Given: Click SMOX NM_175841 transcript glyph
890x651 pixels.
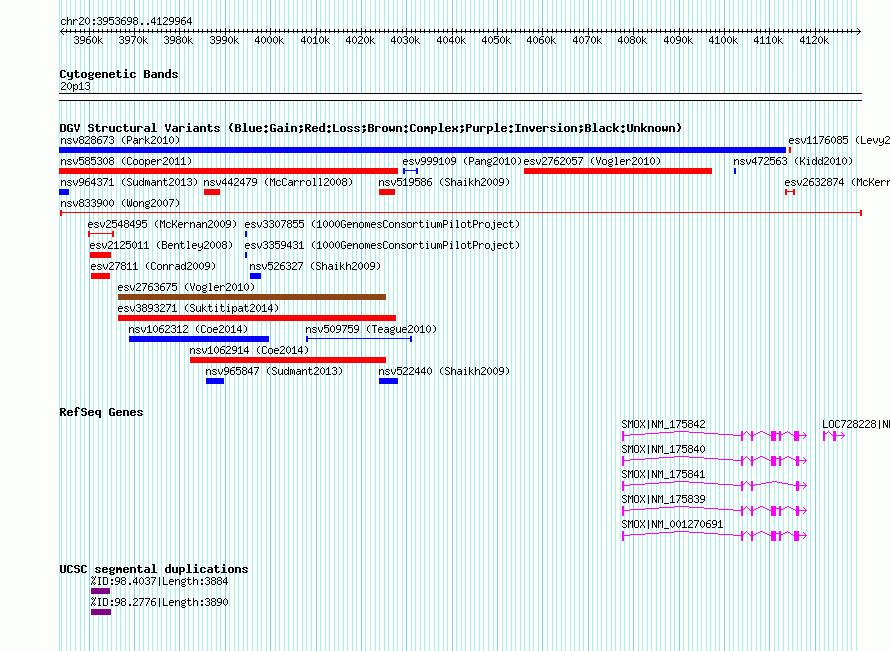Looking at the screenshot, I should (x=714, y=485).
